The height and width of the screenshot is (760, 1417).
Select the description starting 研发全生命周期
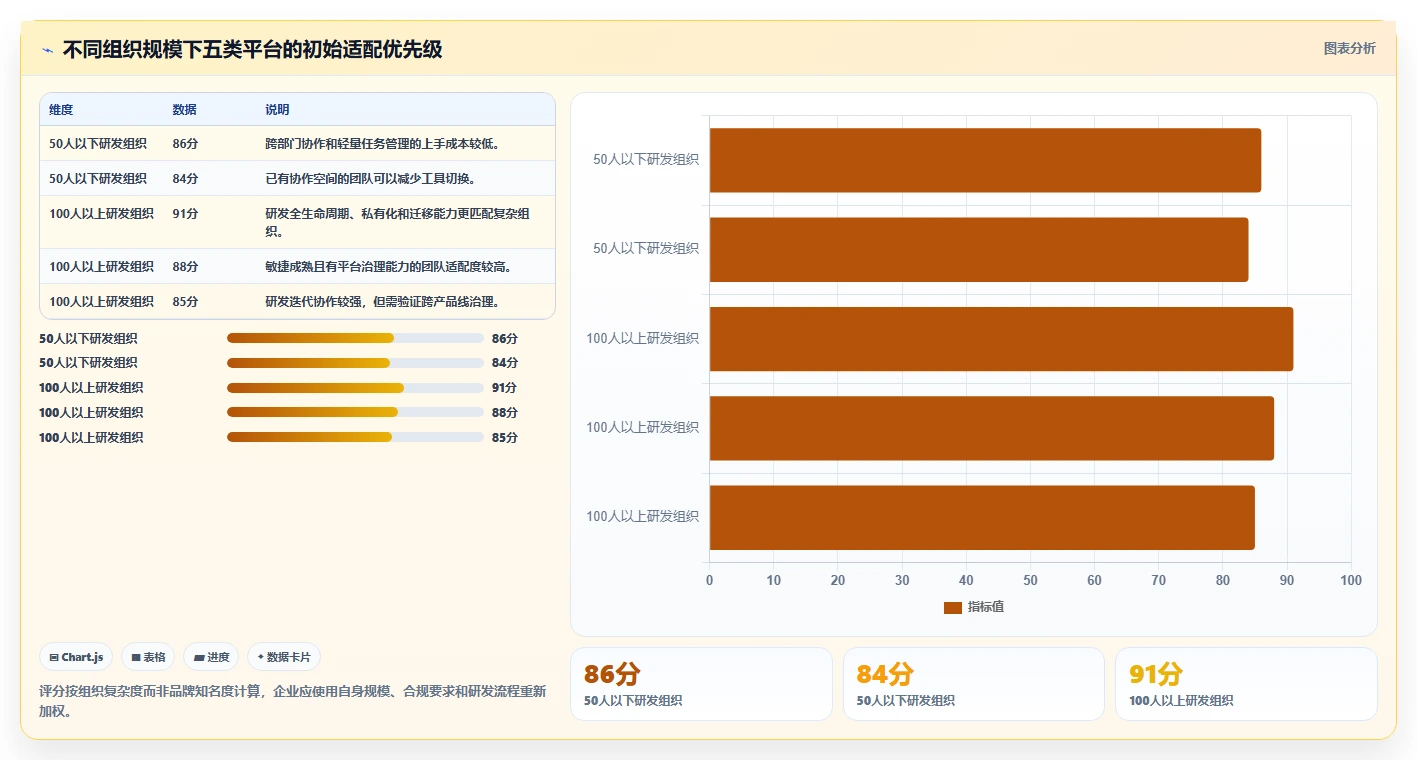coord(397,222)
